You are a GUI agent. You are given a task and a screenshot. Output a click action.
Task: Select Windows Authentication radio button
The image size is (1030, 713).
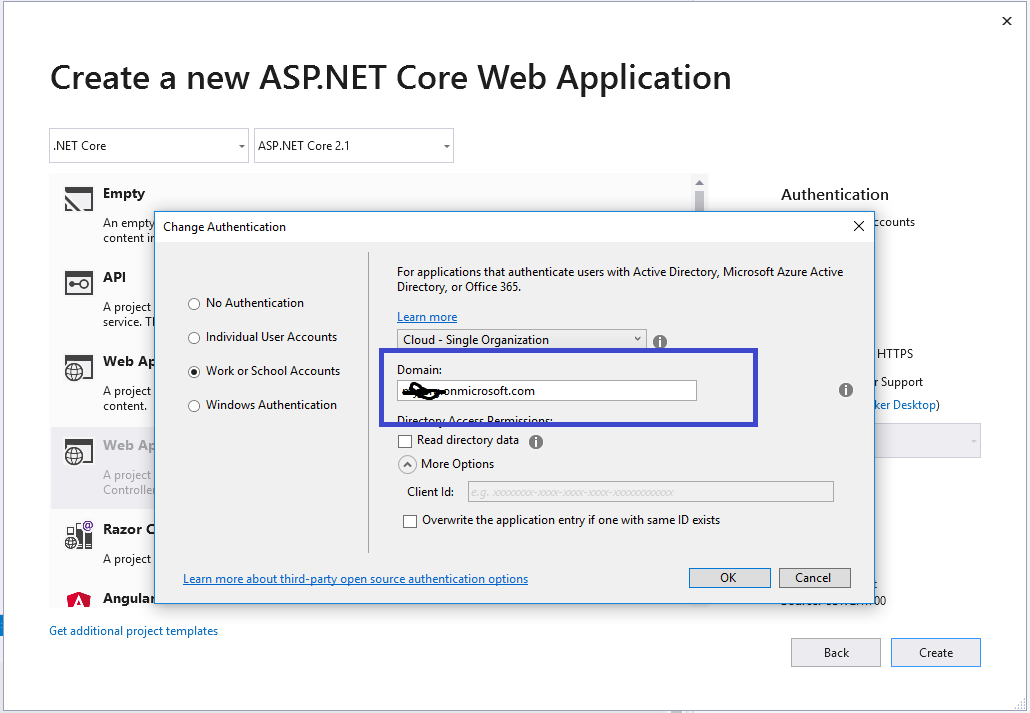(194, 406)
